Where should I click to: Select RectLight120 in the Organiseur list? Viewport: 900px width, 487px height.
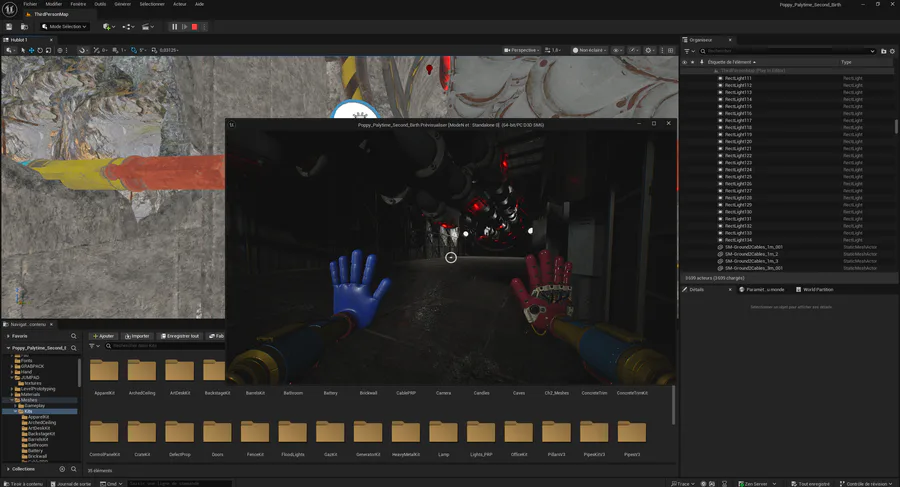pos(788,141)
